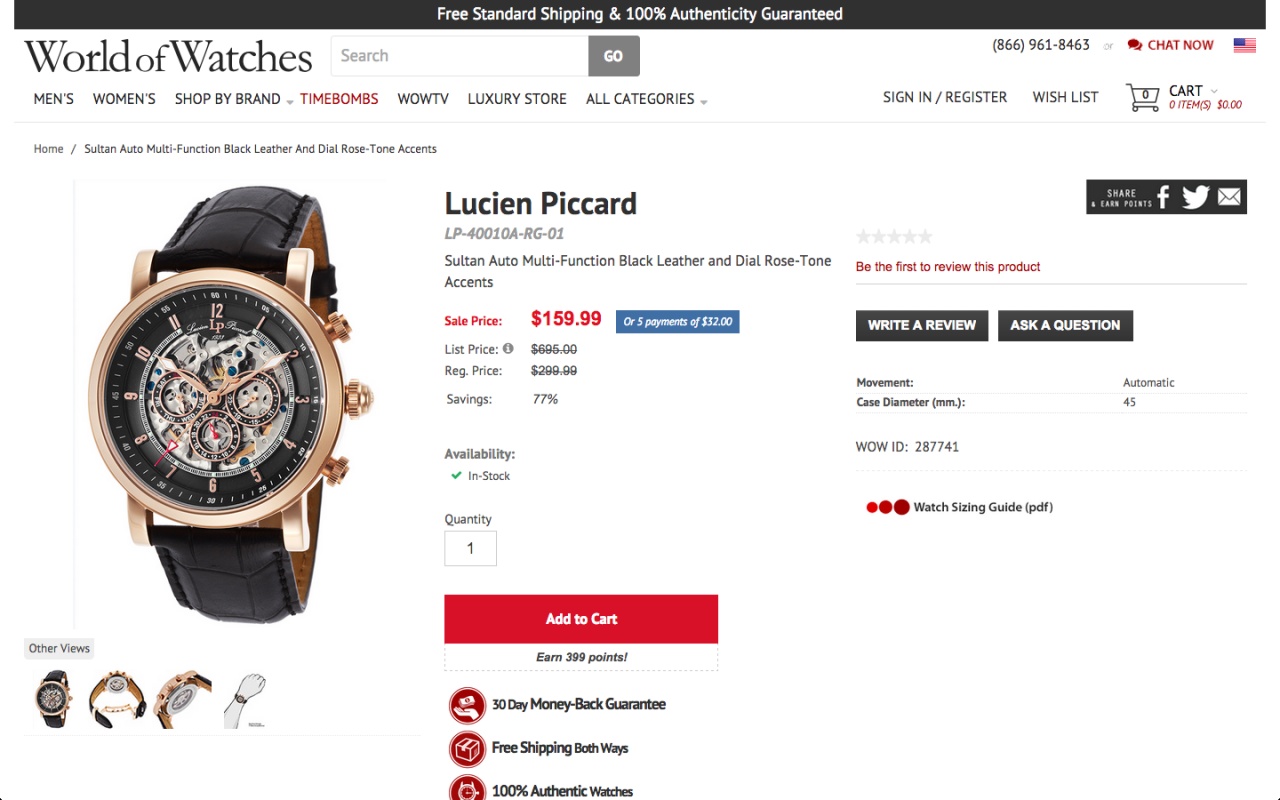Share product by email envelope icon
Screen dimensions: 1280x800
[1229, 197]
